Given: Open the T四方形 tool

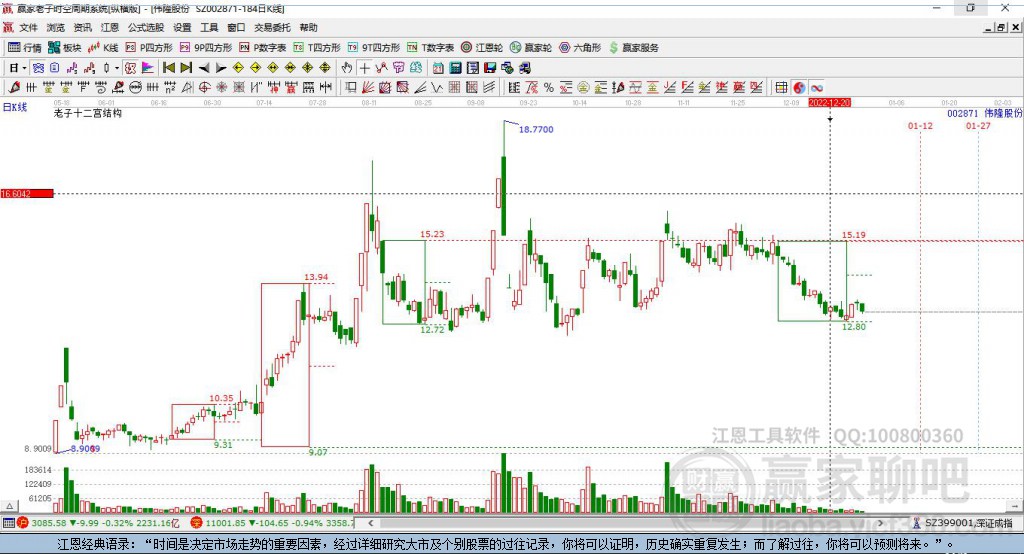Looking at the screenshot, I should [x=317, y=48].
